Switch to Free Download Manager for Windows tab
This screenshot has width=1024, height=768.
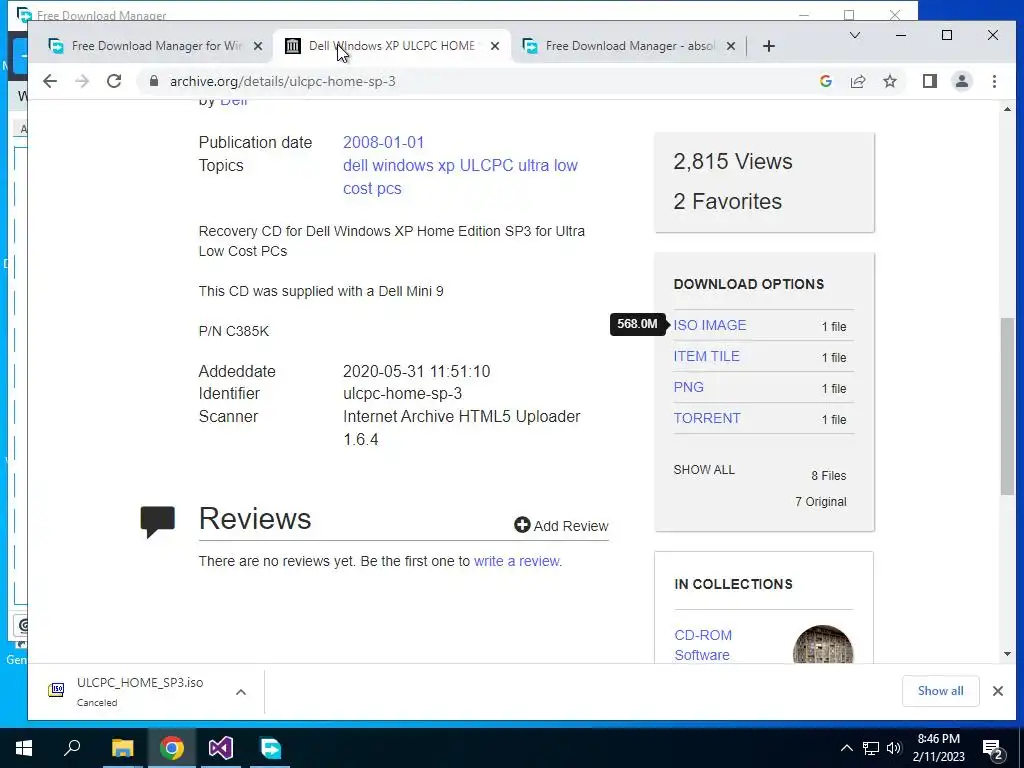tap(157, 46)
